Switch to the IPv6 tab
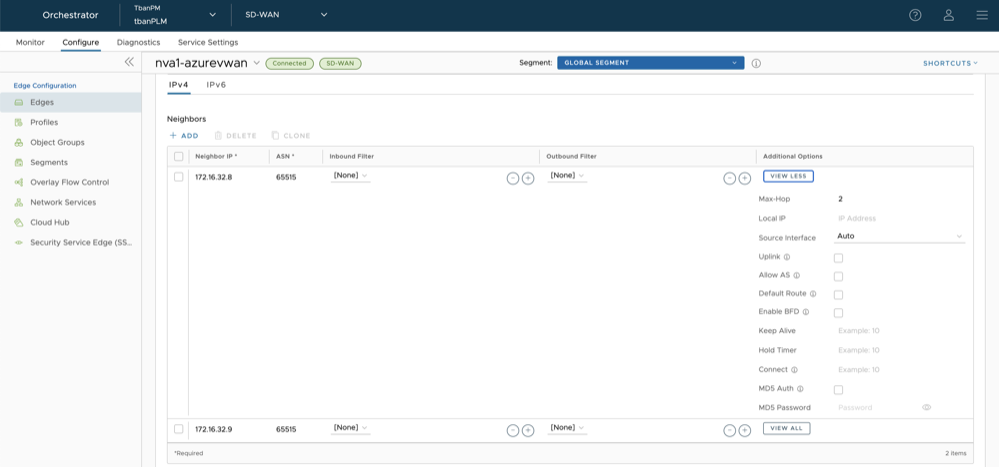 click(x=216, y=85)
